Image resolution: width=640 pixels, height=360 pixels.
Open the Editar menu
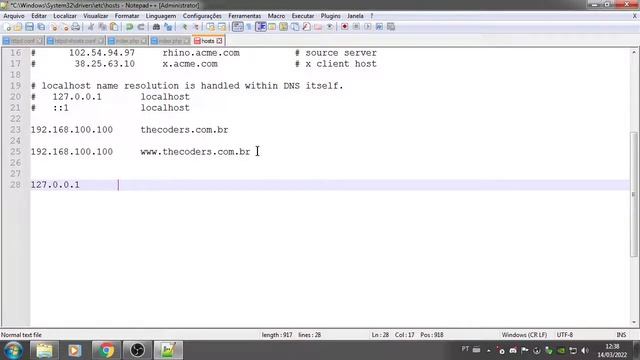click(39, 16)
